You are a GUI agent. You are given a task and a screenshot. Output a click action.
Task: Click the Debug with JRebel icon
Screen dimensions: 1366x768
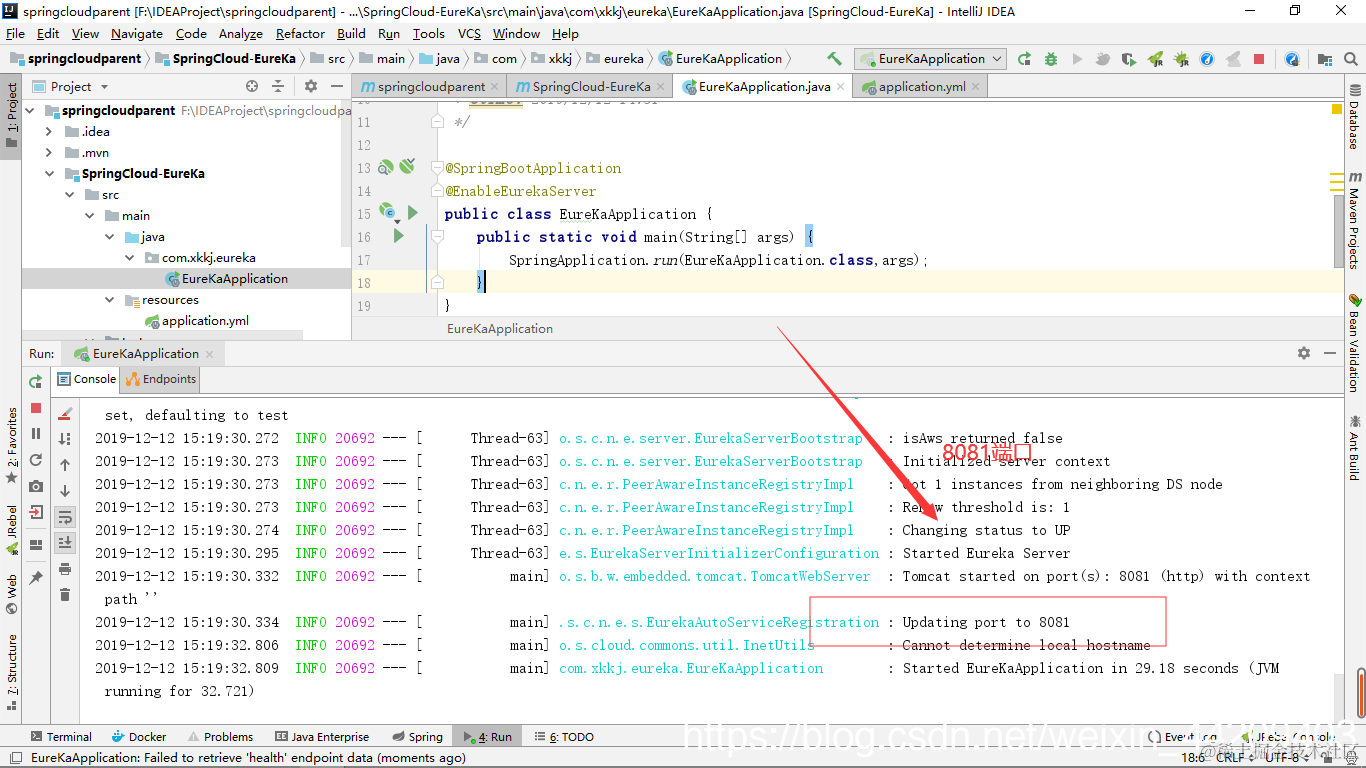(1181, 59)
